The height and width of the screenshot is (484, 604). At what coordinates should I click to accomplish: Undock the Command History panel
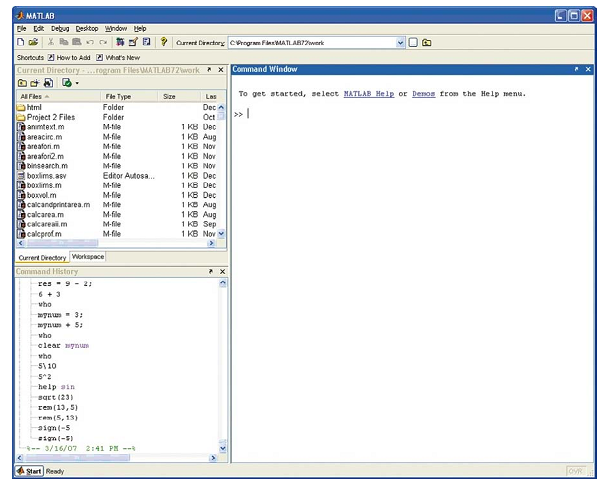pos(209,271)
